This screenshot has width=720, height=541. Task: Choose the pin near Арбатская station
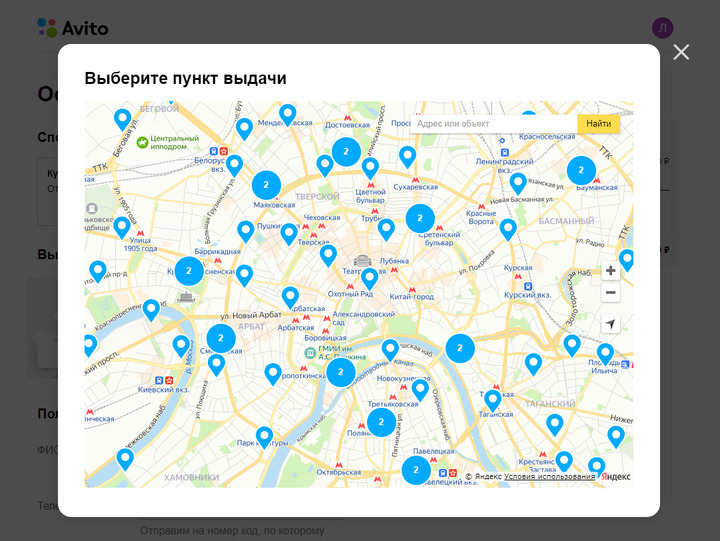coord(290,296)
